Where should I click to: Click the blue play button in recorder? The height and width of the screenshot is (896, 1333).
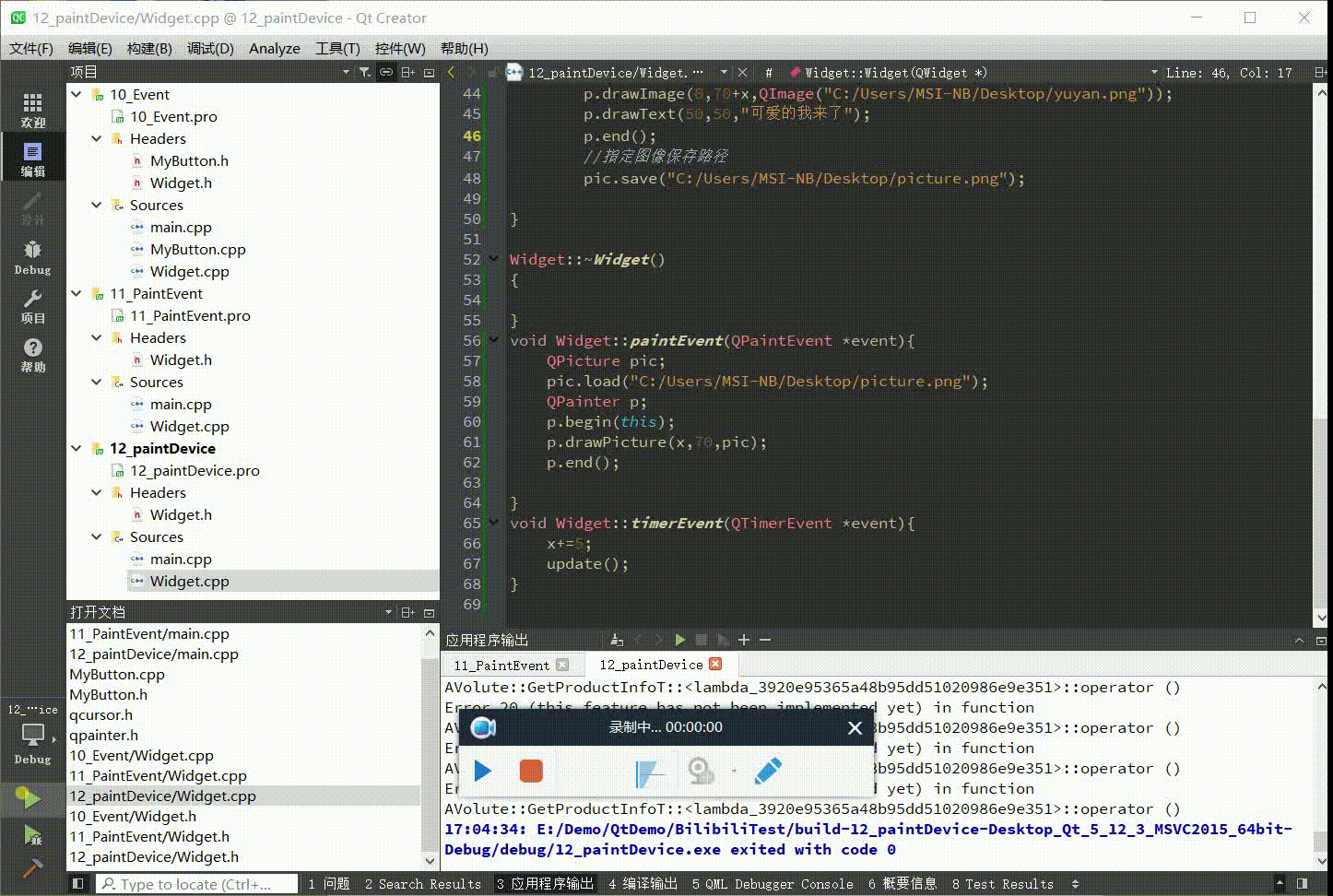tap(482, 771)
